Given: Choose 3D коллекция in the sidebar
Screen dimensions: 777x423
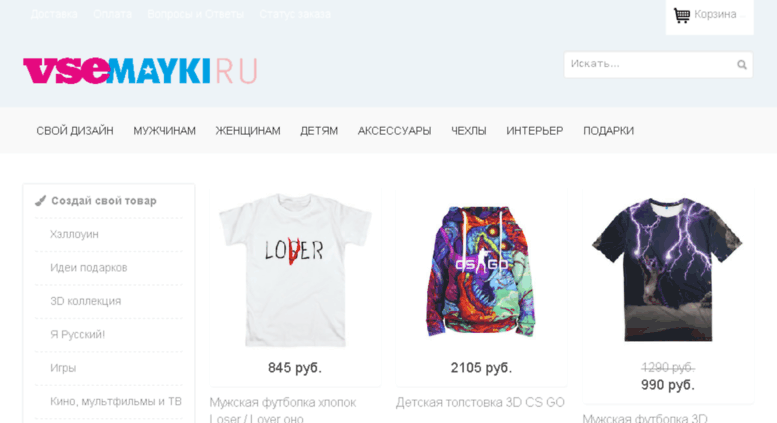Looking at the screenshot, I should click(85, 301).
